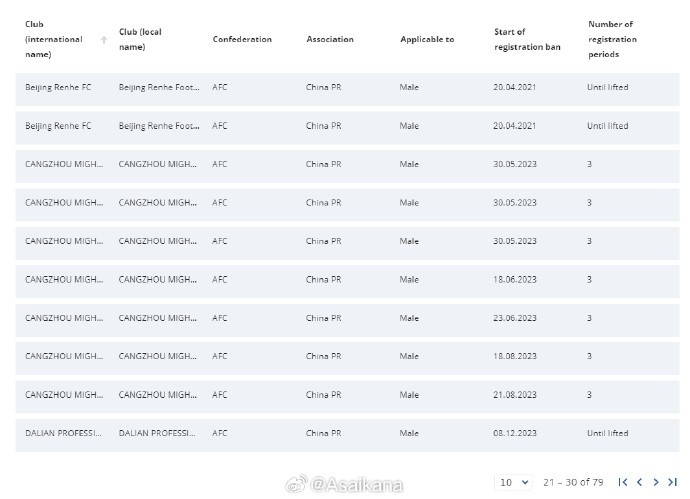This screenshot has width=690, height=499.
Task: Select the first Beijing Renhe FC row
Action: [58, 88]
